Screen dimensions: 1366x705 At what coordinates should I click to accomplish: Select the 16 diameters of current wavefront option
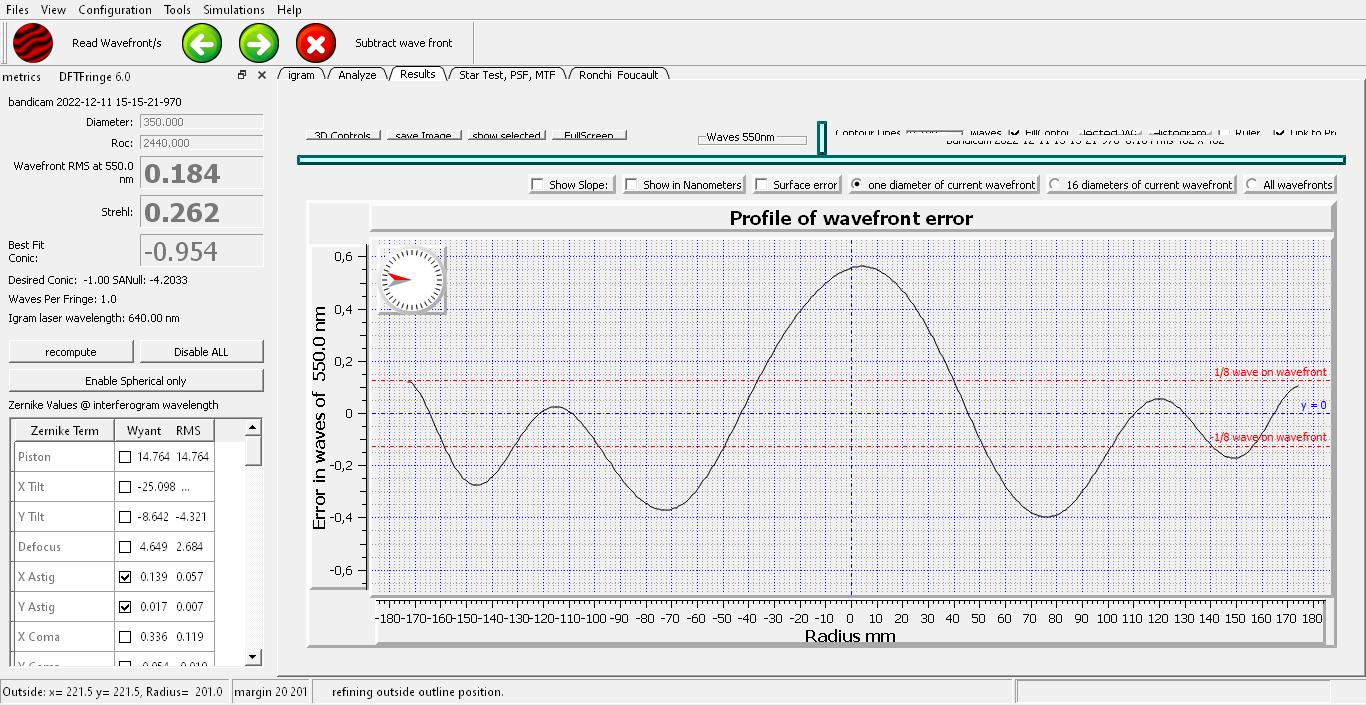[1055, 185]
